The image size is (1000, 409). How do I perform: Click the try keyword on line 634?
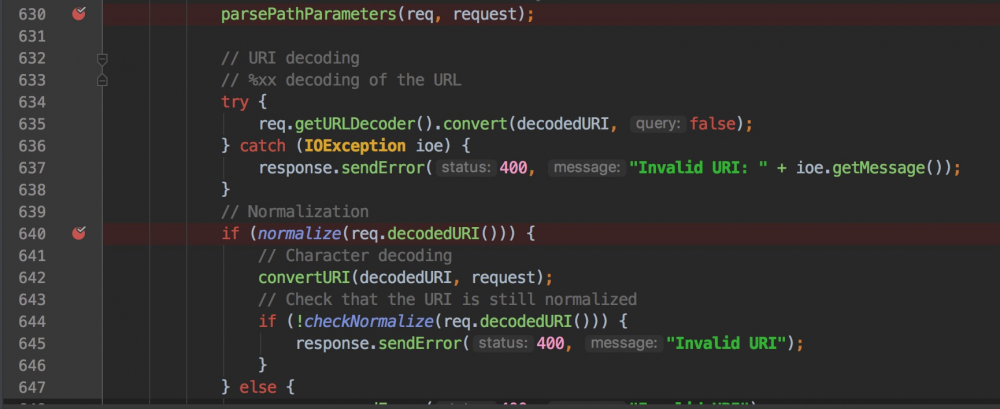235,102
